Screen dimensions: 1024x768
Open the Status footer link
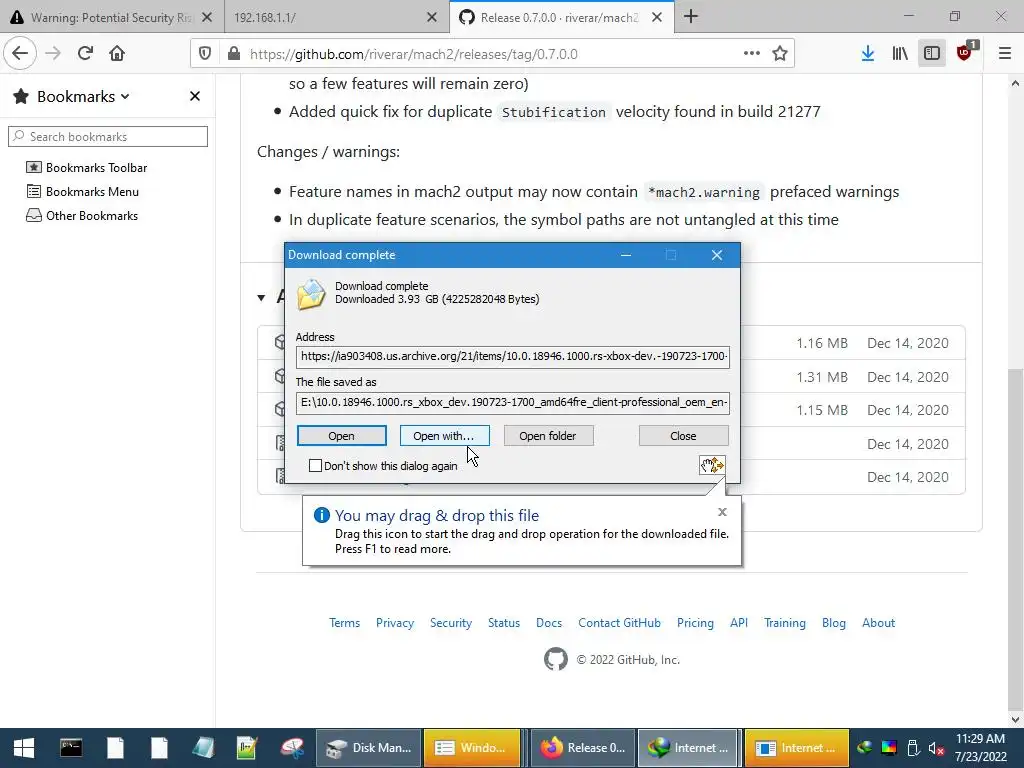(x=504, y=623)
